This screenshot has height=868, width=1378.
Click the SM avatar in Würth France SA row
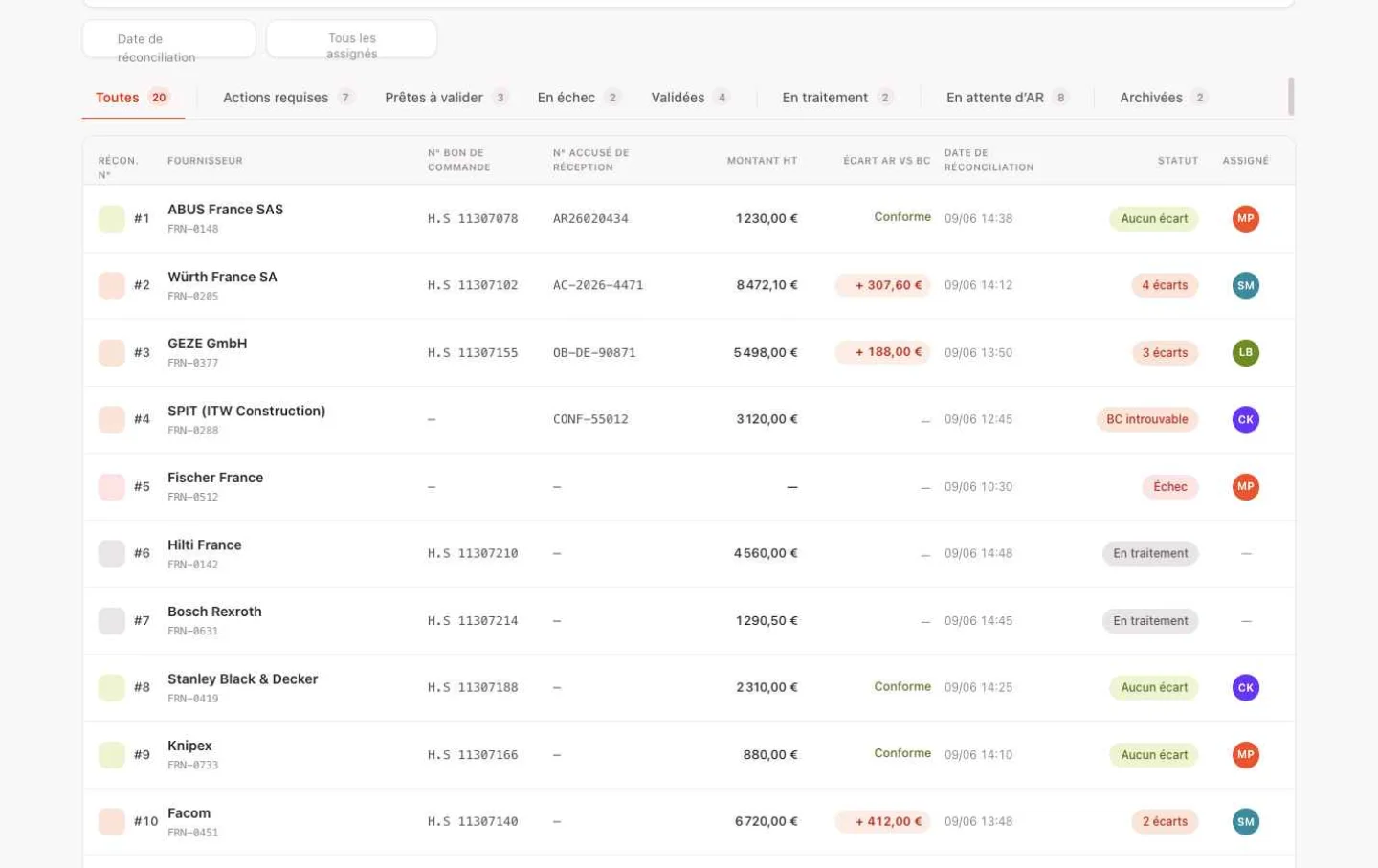click(1245, 285)
